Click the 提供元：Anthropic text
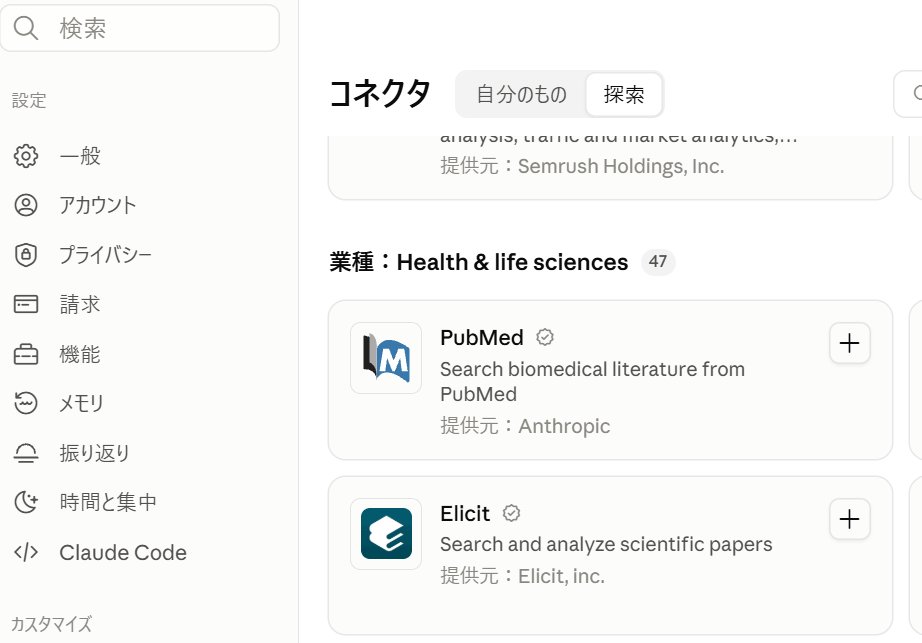Screen dimensions: 922x643 (525, 426)
